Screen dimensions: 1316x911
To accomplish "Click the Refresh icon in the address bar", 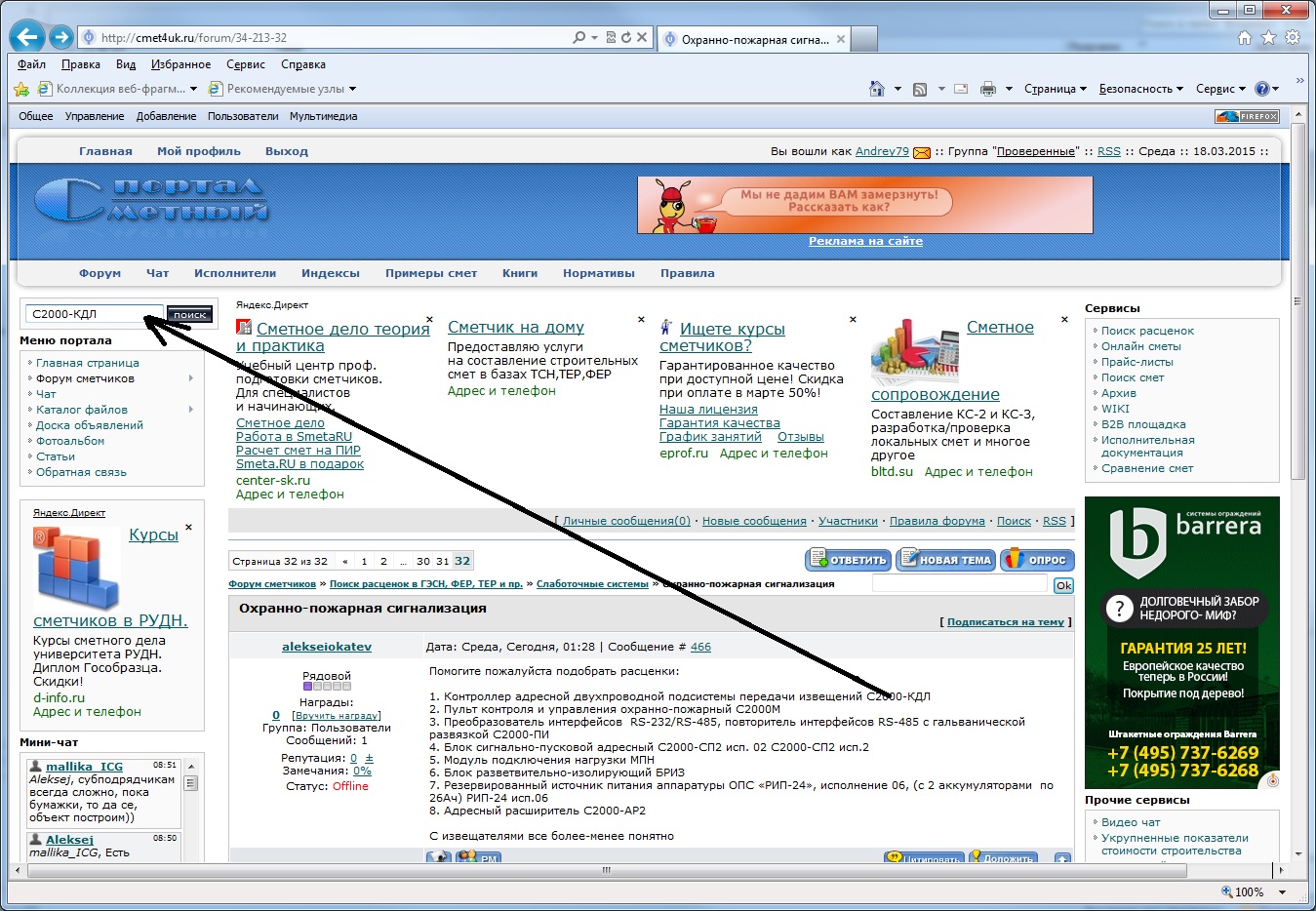I will (x=626, y=38).
